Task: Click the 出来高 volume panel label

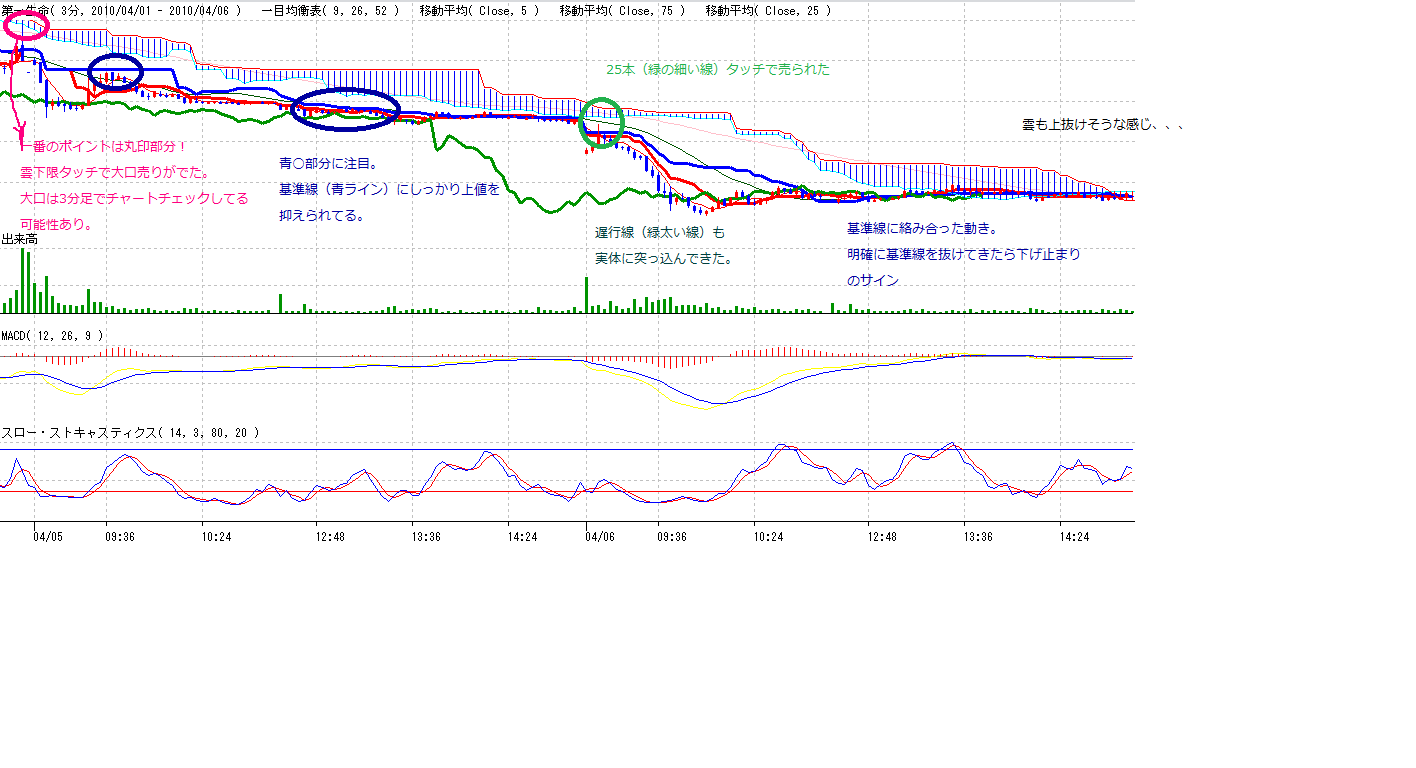Action: pyautogui.click(x=19, y=240)
